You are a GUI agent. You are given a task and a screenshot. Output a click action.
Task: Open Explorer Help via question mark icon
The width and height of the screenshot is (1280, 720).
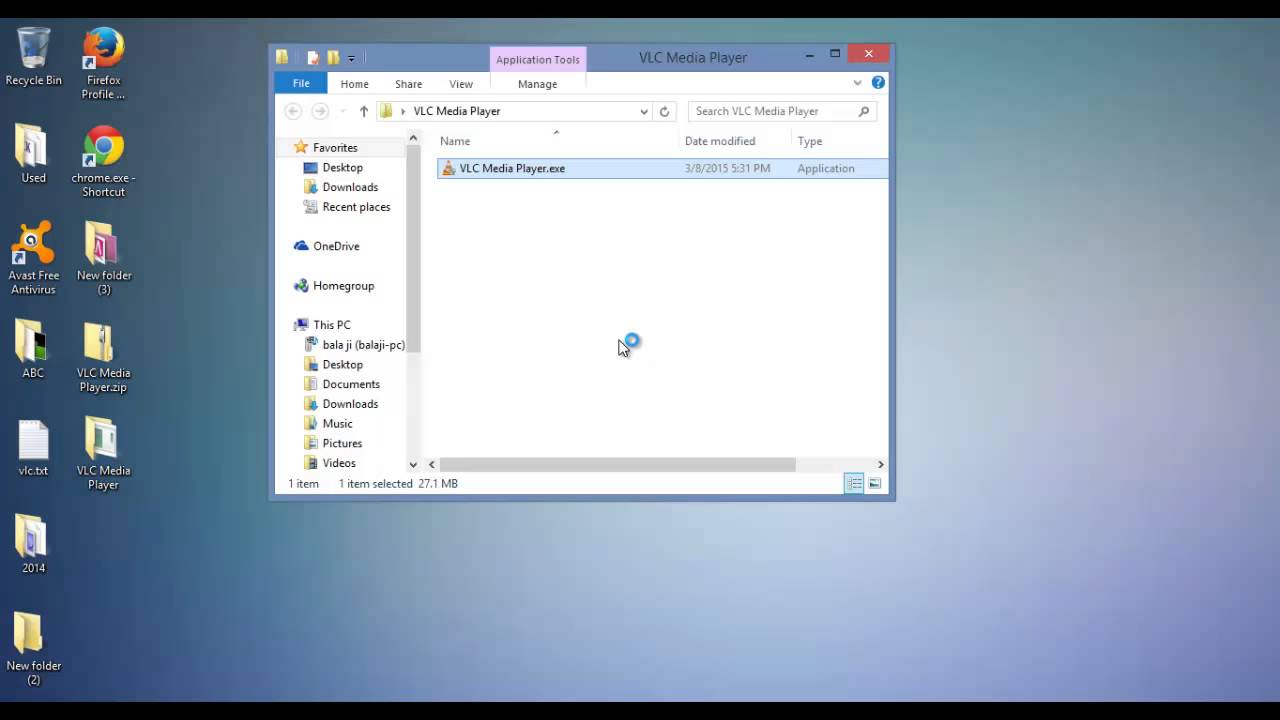point(878,83)
